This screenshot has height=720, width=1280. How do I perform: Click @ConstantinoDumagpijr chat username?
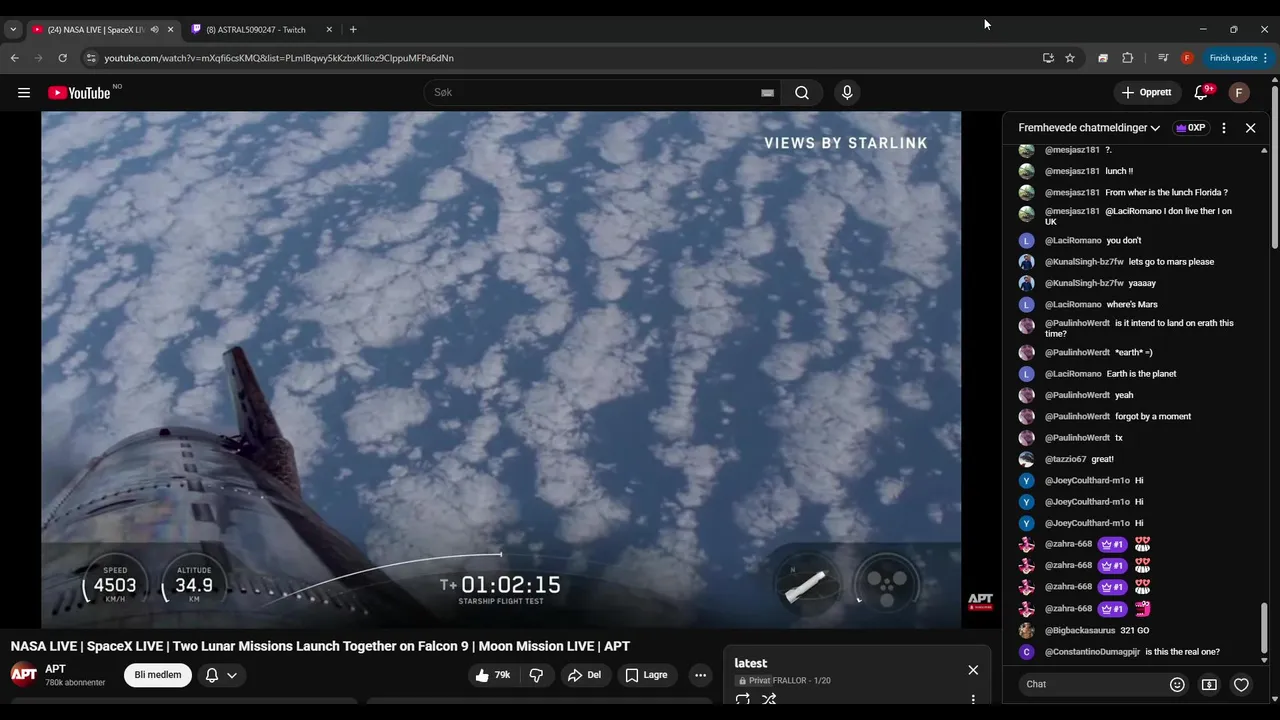tap(1092, 652)
